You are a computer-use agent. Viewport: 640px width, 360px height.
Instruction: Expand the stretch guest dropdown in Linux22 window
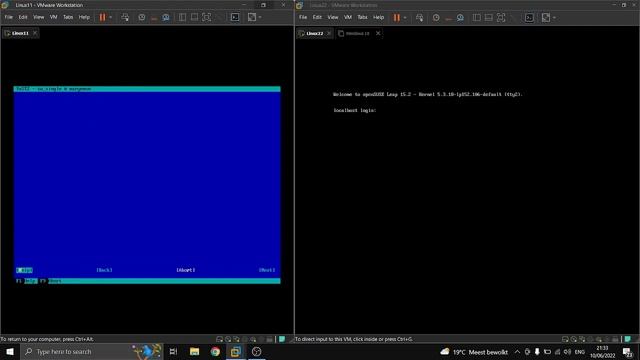click(x=554, y=18)
